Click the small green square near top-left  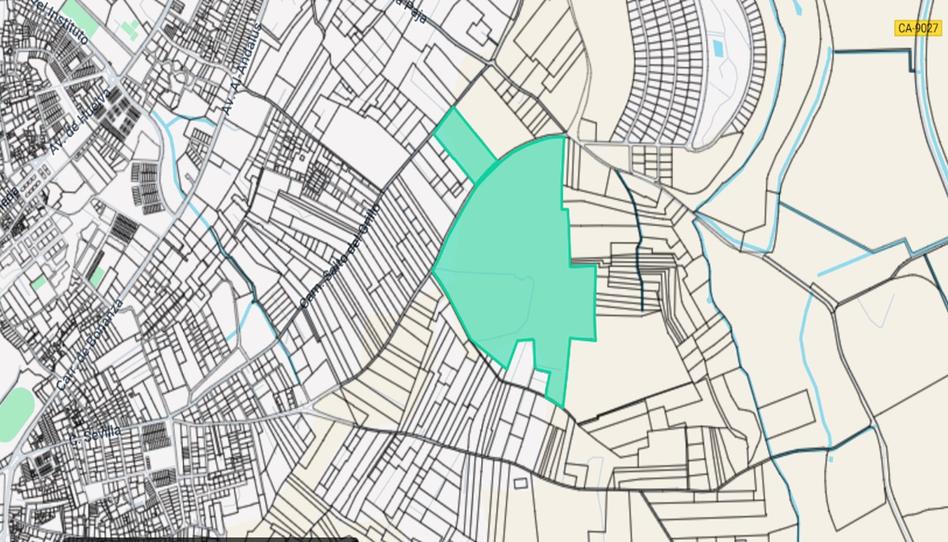point(130,29)
